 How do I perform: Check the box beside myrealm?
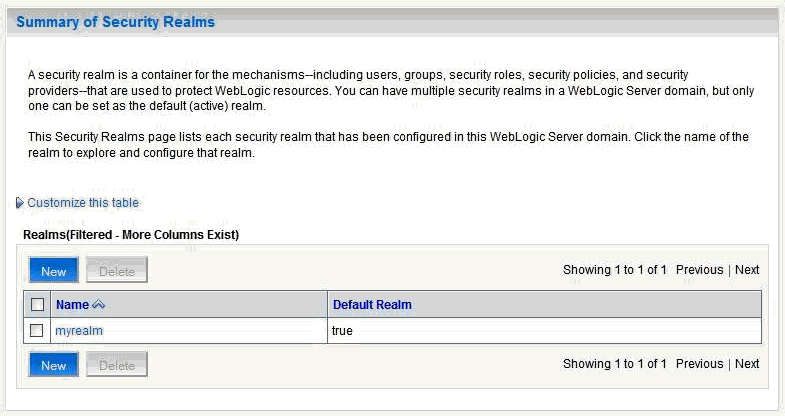(x=37, y=331)
